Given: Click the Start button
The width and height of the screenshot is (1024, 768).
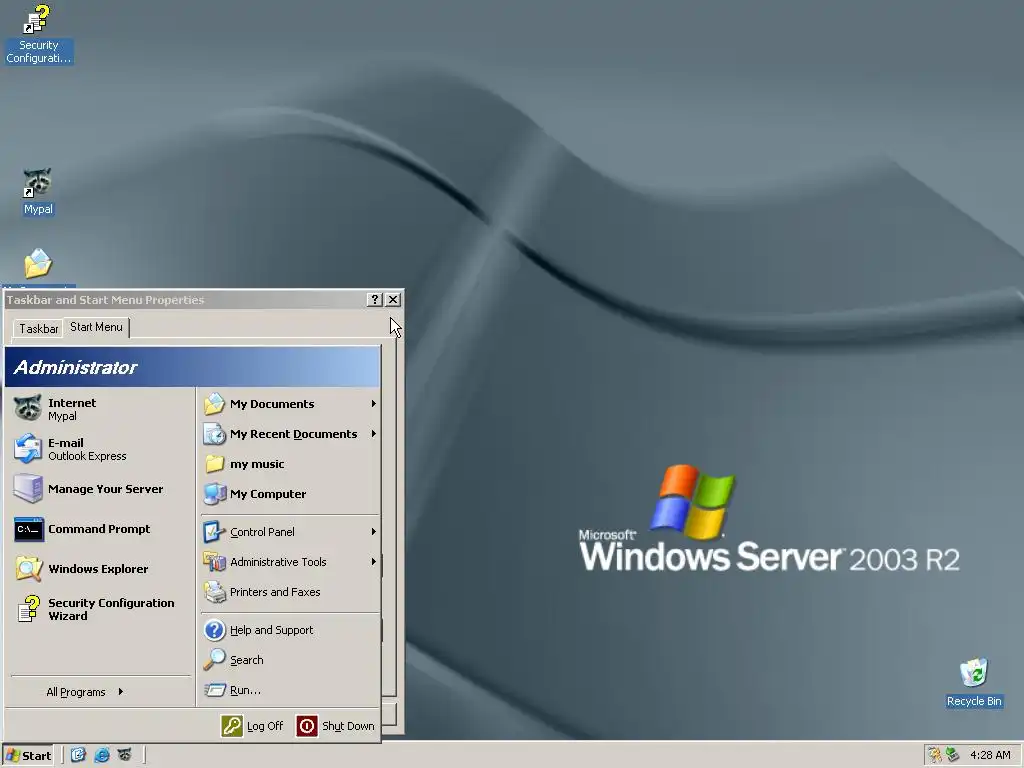Looking at the screenshot, I should pyautogui.click(x=28, y=756).
